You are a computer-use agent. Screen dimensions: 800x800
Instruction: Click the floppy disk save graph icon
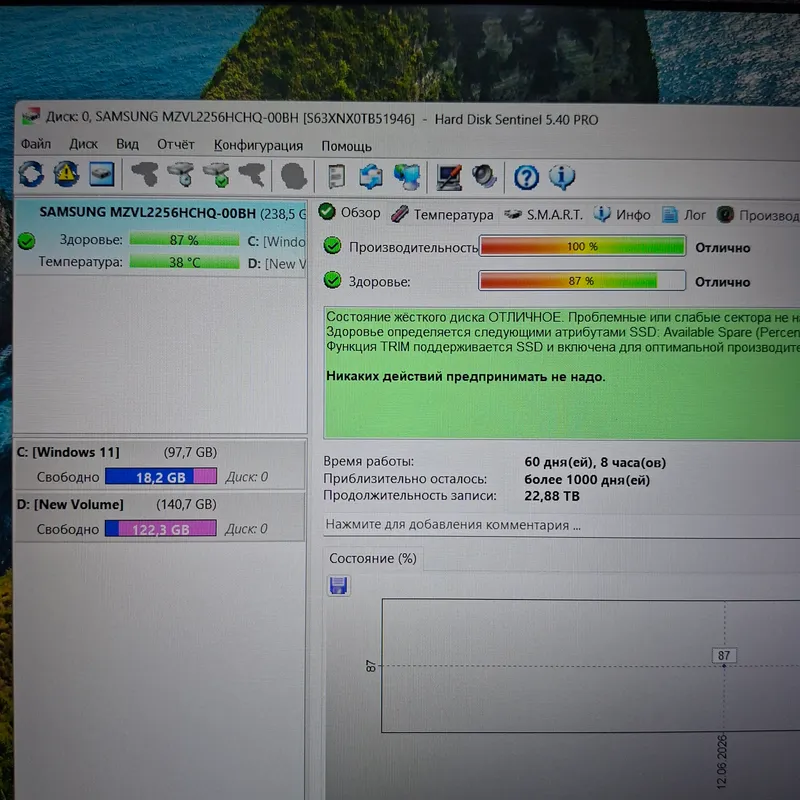(x=338, y=585)
